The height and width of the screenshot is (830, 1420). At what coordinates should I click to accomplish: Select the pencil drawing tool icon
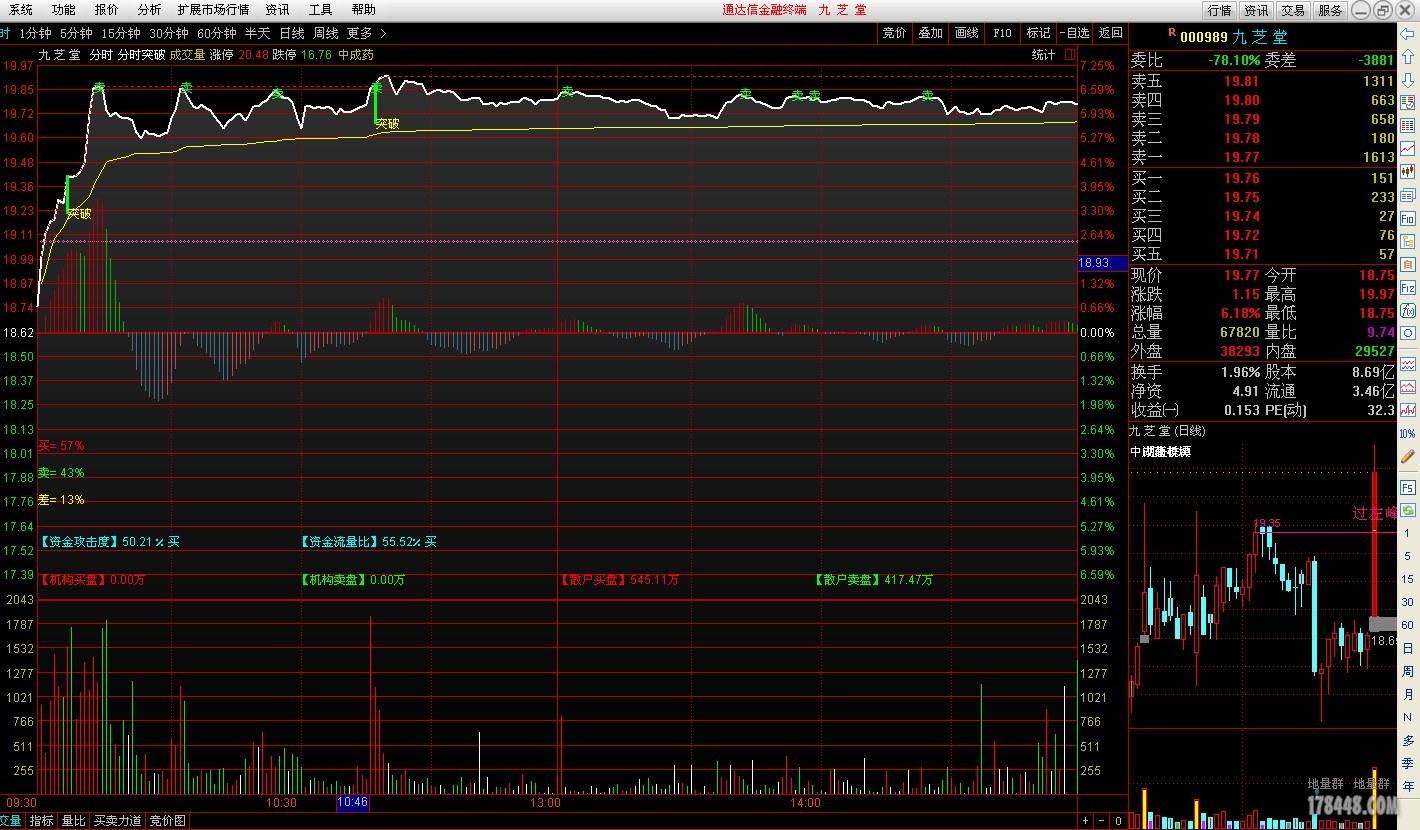(1408, 456)
